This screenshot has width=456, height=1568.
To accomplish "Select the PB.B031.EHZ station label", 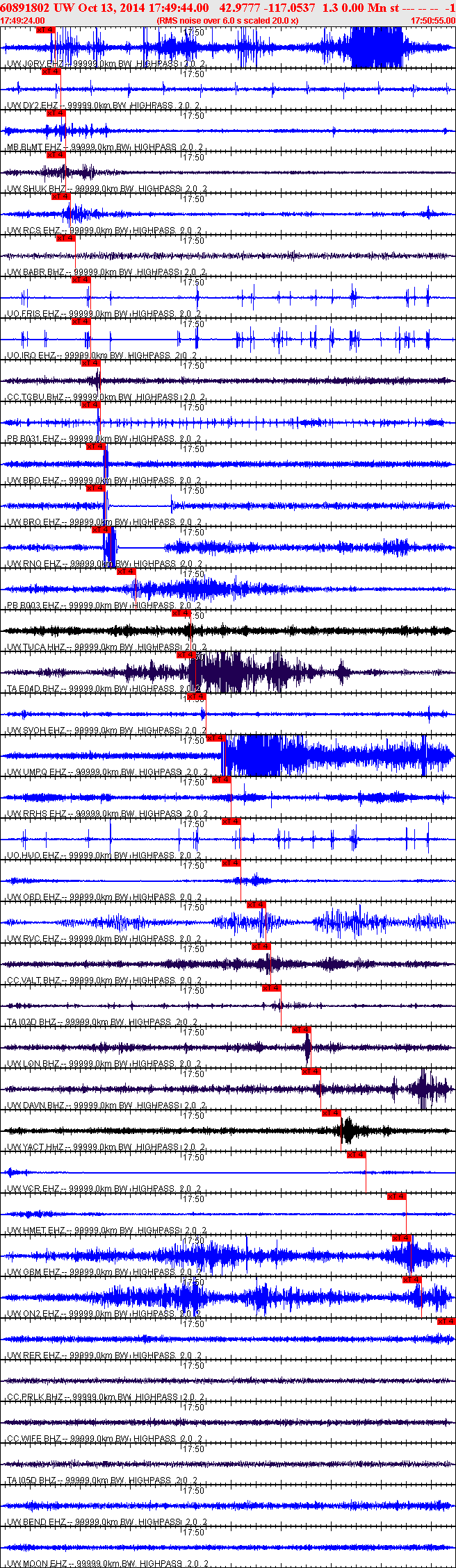I will (x=33, y=439).
